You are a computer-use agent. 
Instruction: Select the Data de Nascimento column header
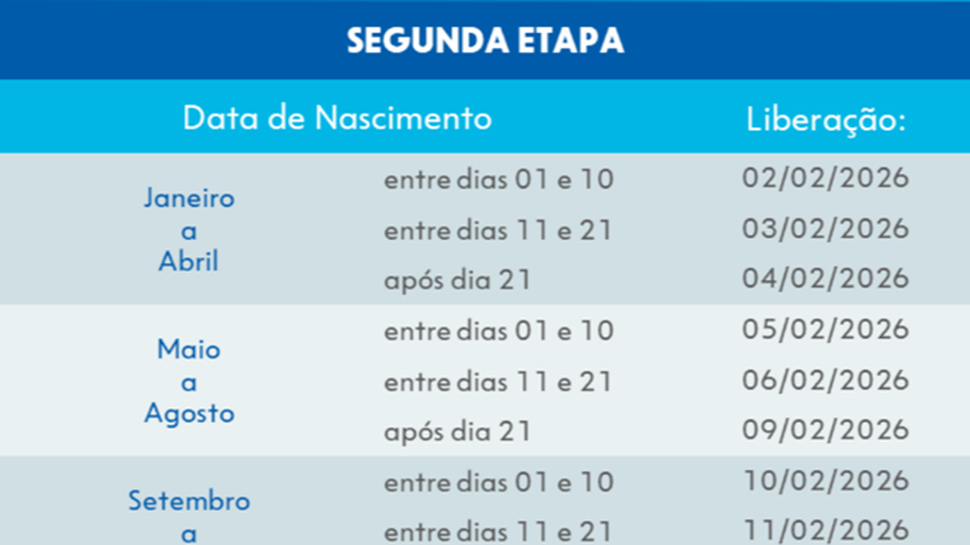click(337, 118)
